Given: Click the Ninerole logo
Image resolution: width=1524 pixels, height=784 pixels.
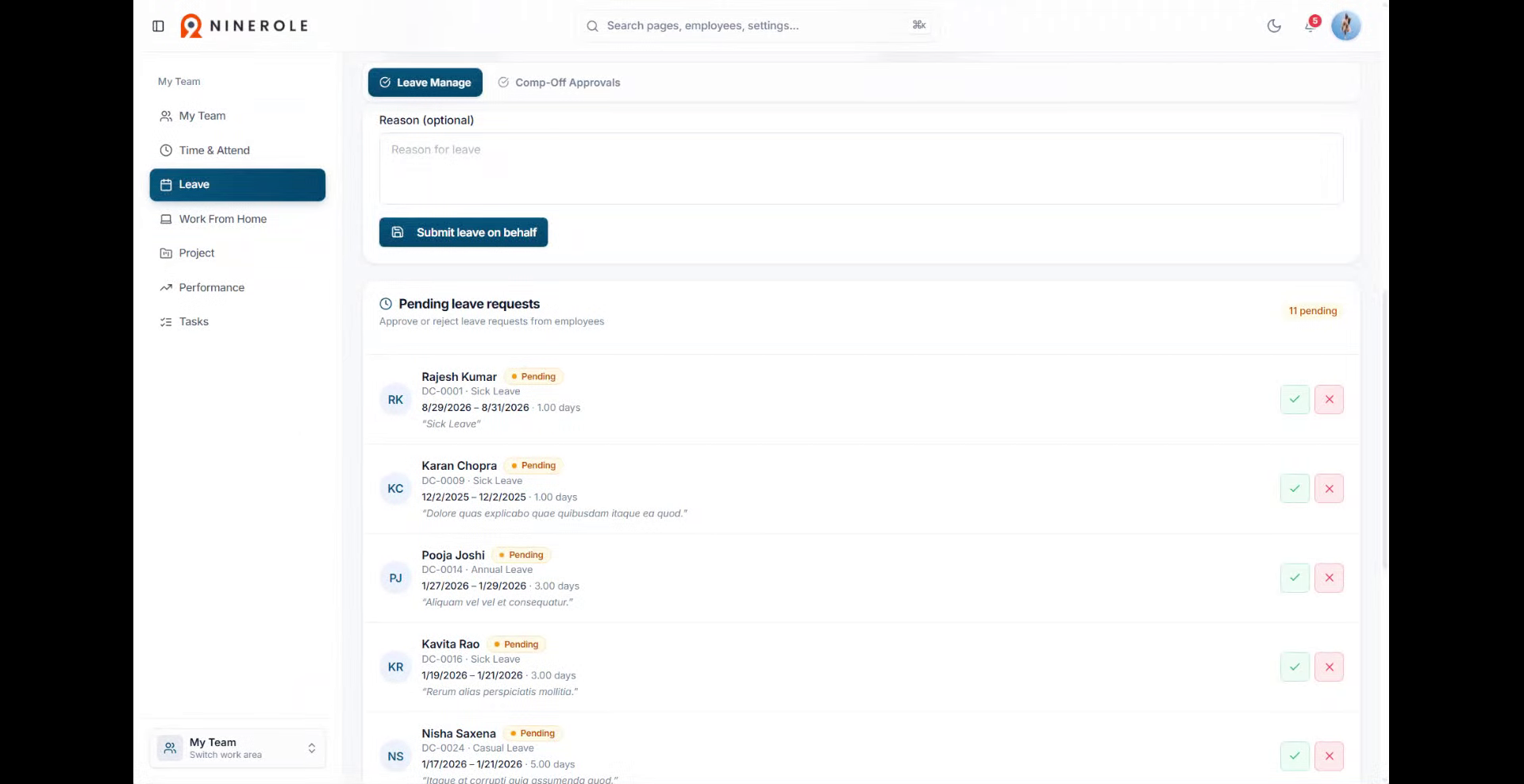Looking at the screenshot, I should pyautogui.click(x=244, y=26).
